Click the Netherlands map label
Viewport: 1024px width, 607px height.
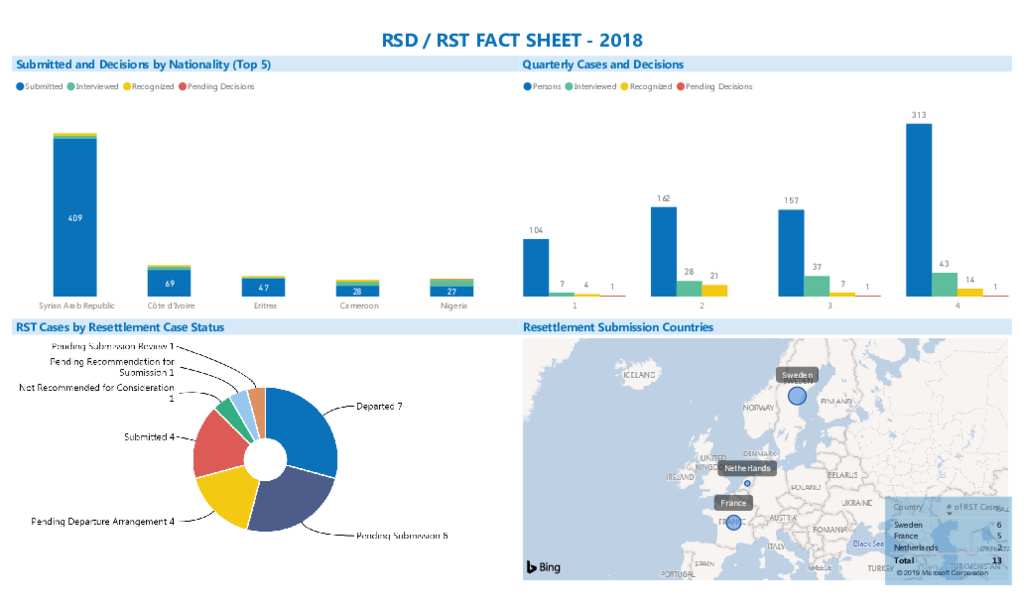click(746, 468)
